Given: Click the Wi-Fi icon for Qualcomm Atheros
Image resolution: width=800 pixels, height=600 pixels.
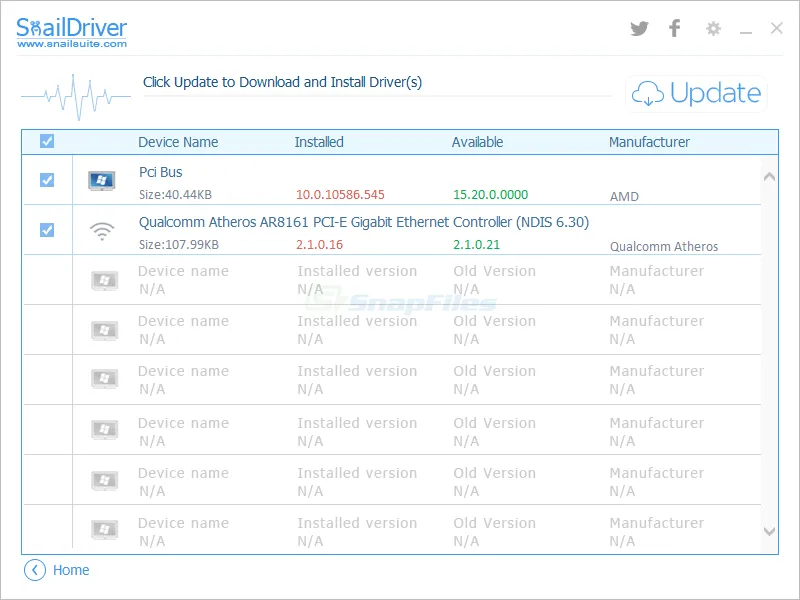Looking at the screenshot, I should tap(102, 231).
